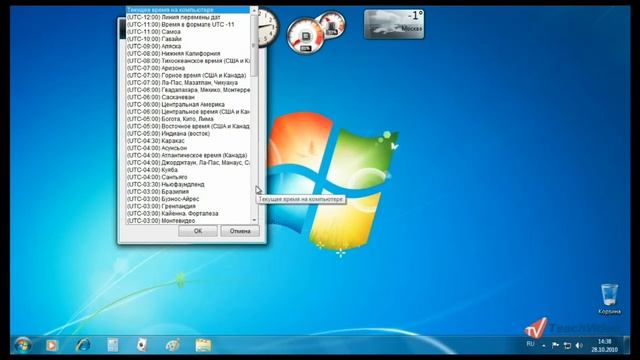Select '(UTC-03:30) Ньюфаундленд' time zone
This screenshot has width=640, height=360.
click(x=188, y=184)
